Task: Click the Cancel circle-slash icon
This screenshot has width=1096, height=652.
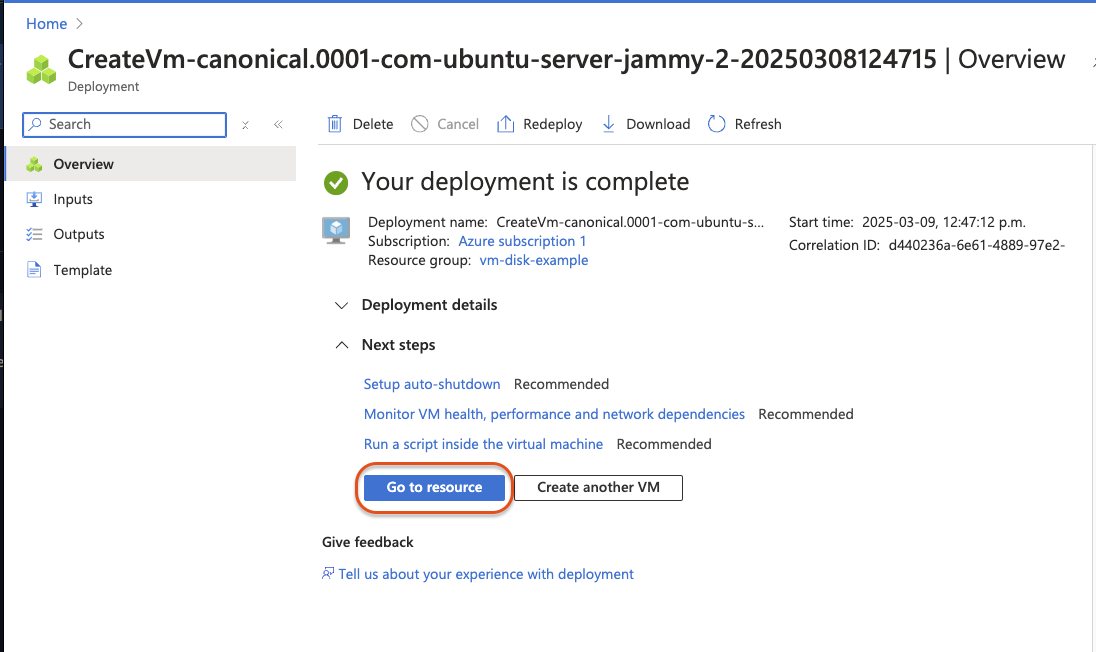Action: [x=419, y=124]
